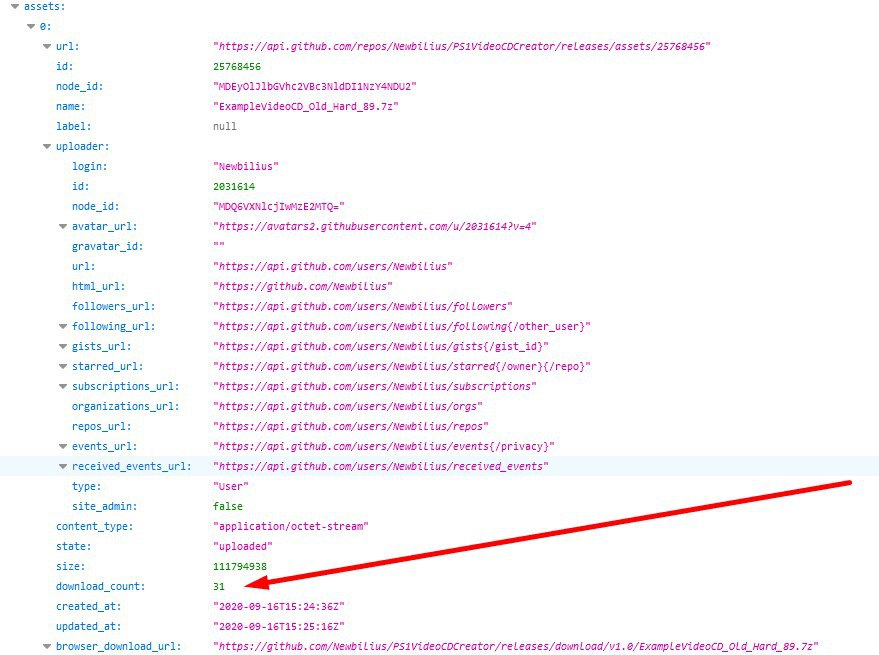
Task: Open the orgs URL value
Action: [348, 407]
